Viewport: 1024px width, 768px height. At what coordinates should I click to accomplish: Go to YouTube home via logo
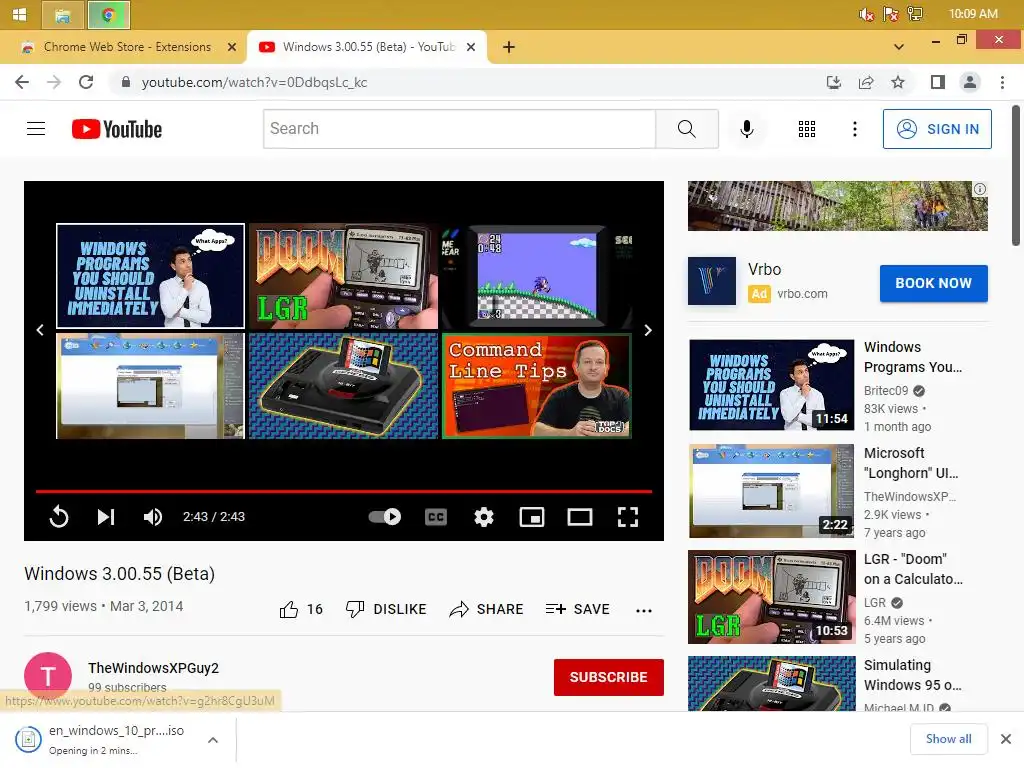(117, 129)
